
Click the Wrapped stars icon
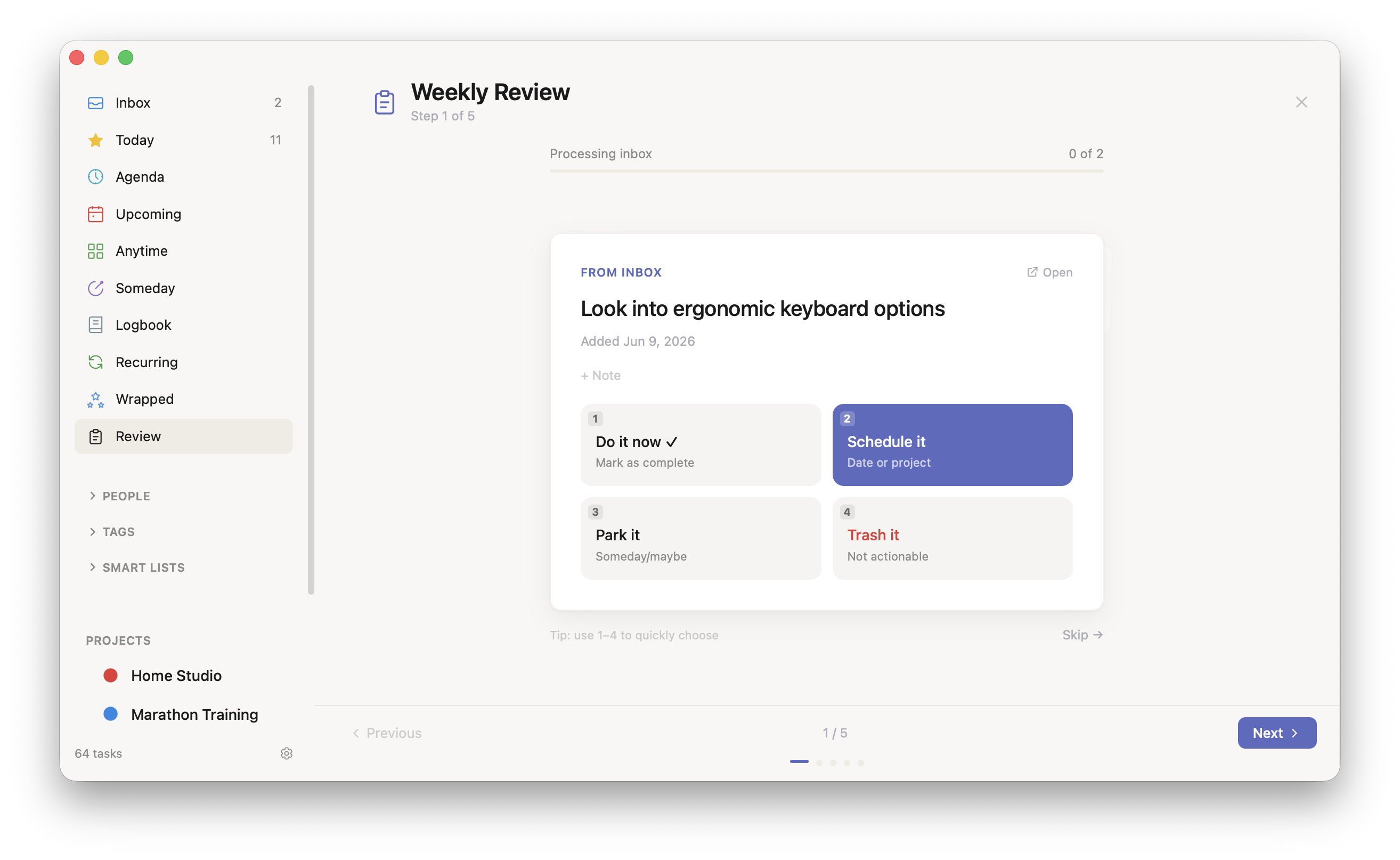pyautogui.click(x=95, y=399)
